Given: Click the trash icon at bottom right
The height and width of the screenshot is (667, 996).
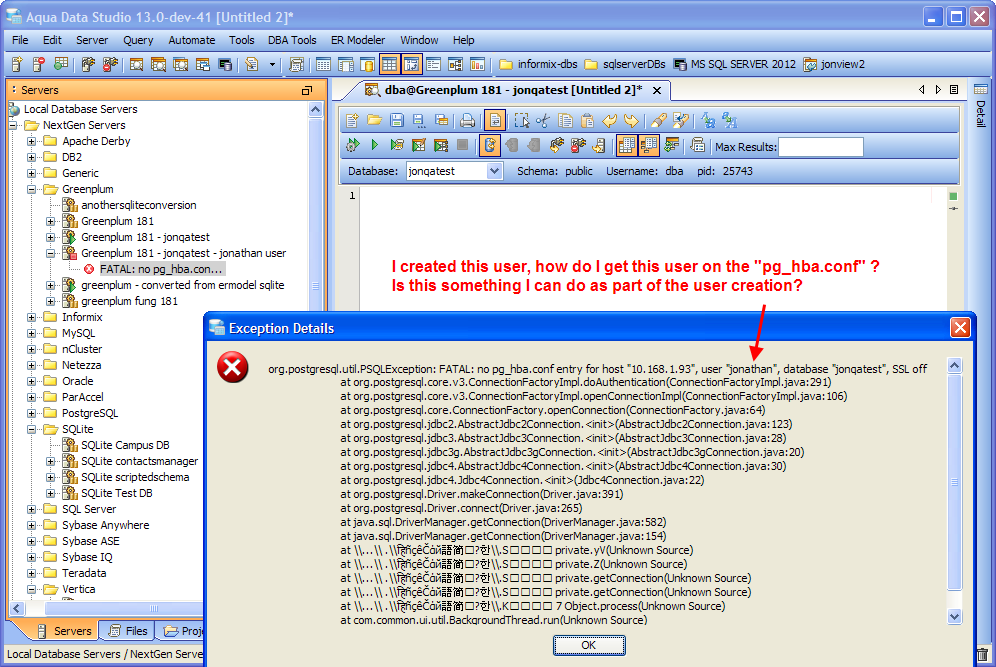Looking at the screenshot, I should tap(982, 654).
